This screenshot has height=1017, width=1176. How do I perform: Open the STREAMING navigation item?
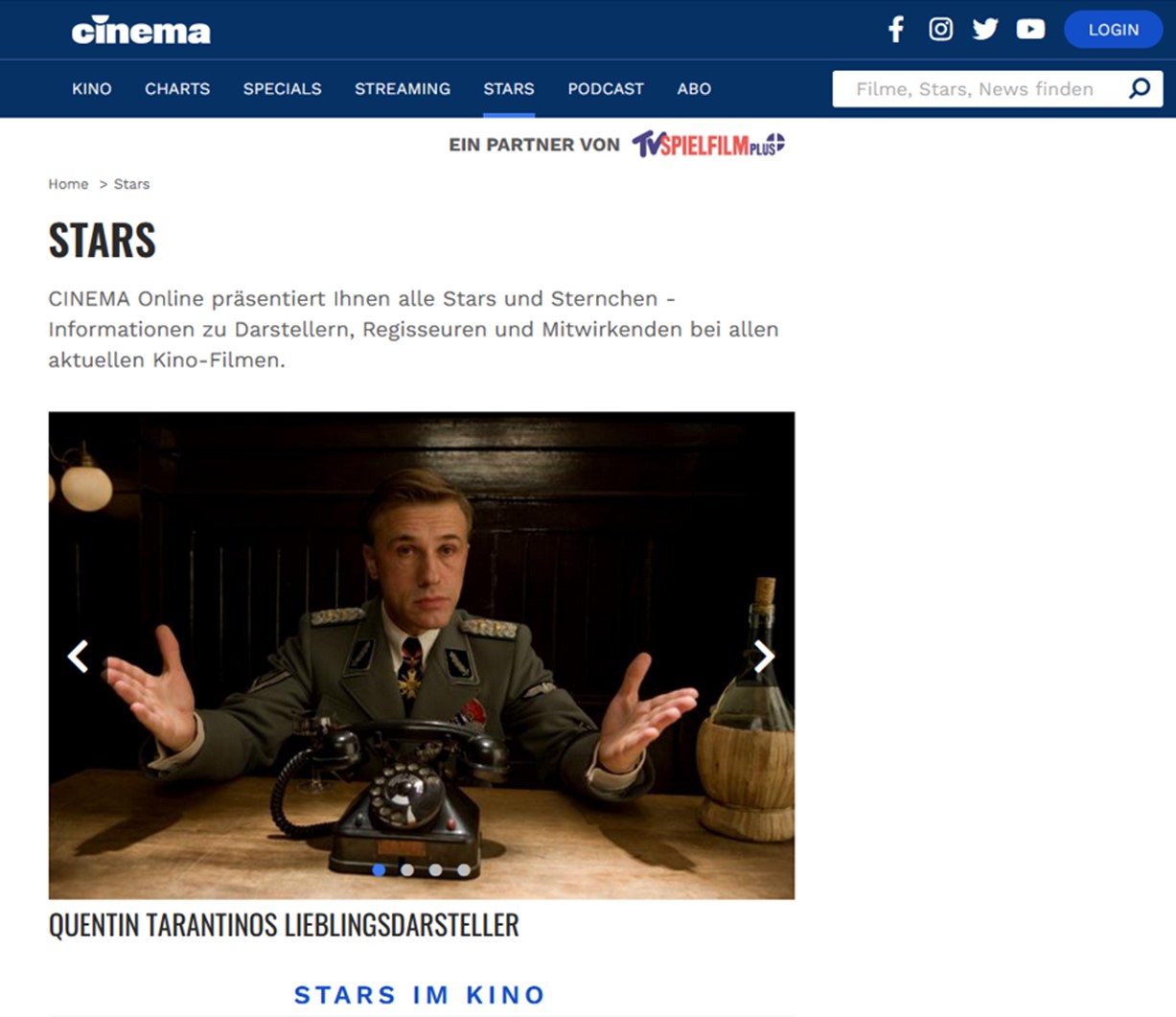403,89
